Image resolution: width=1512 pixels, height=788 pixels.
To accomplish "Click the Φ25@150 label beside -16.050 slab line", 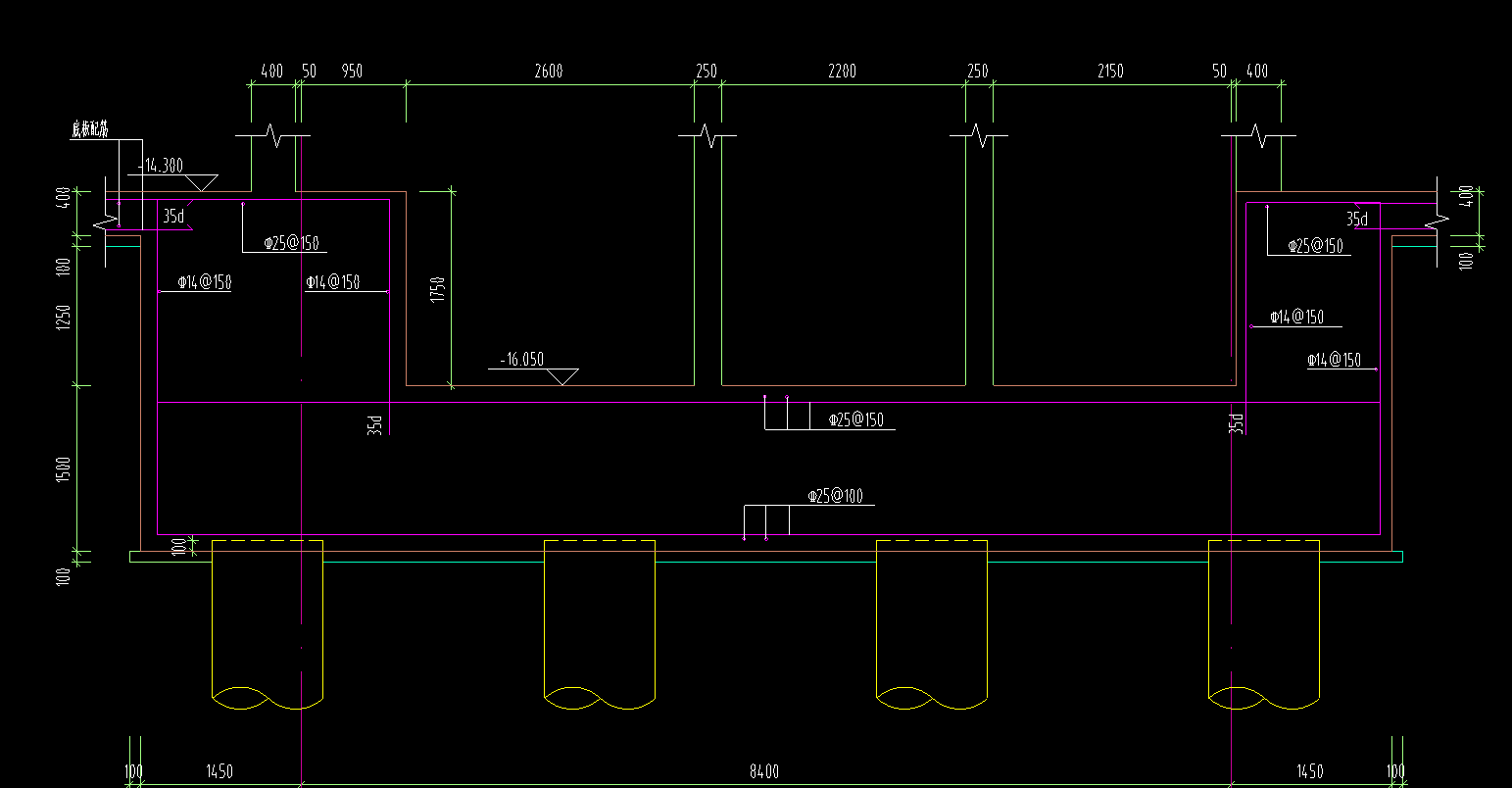I will point(856,420).
